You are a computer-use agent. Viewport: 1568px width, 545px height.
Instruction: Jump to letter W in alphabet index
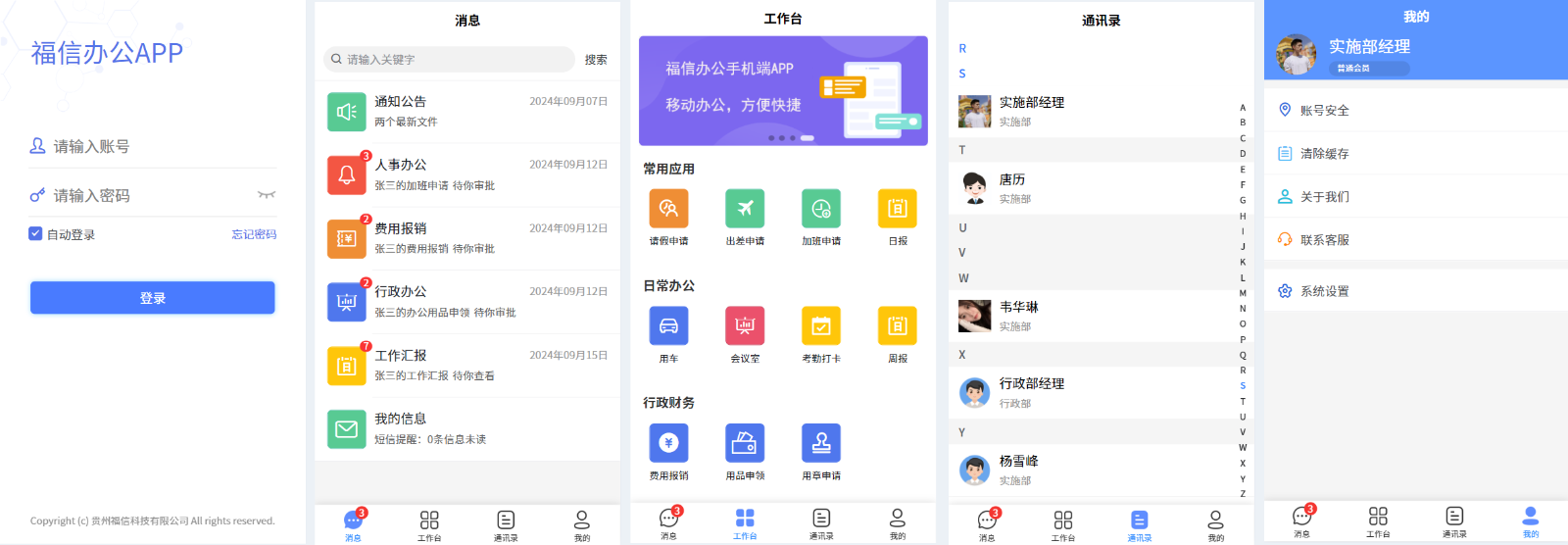[1243, 447]
